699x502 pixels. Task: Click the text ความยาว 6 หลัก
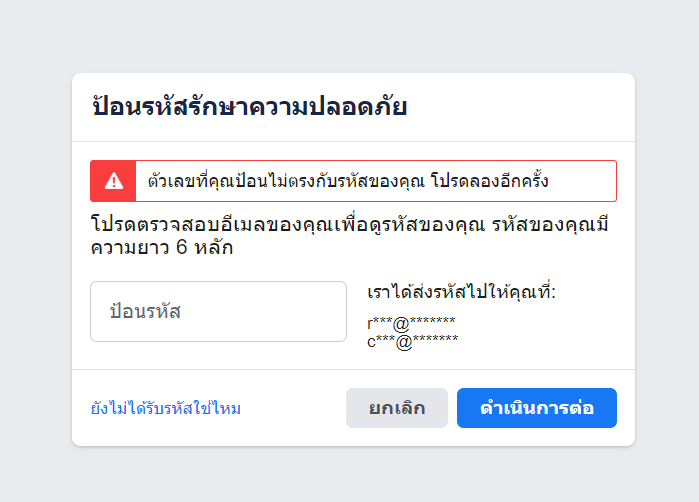click(x=162, y=247)
